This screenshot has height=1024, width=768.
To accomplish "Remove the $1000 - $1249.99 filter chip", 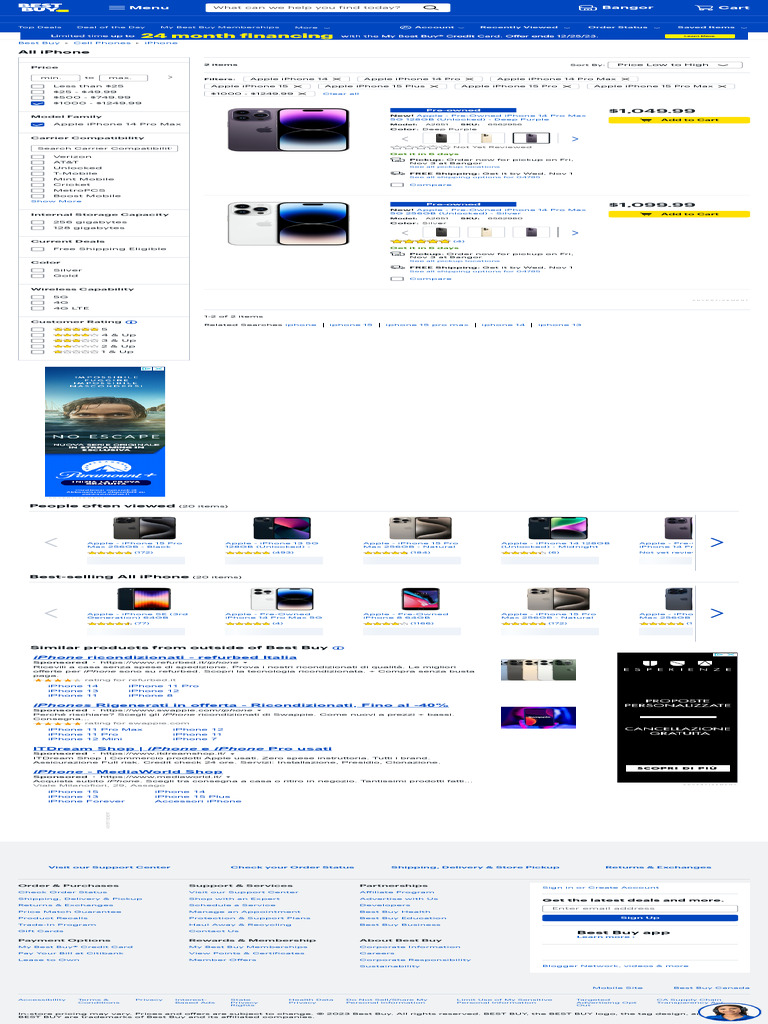I will point(302,93).
